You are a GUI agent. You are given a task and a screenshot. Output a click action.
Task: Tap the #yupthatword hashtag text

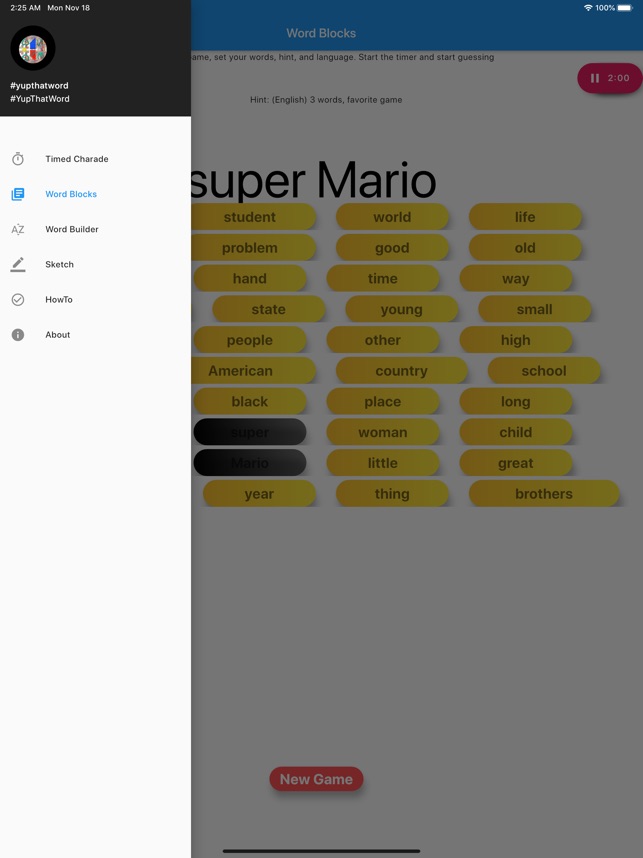[x=39, y=85]
